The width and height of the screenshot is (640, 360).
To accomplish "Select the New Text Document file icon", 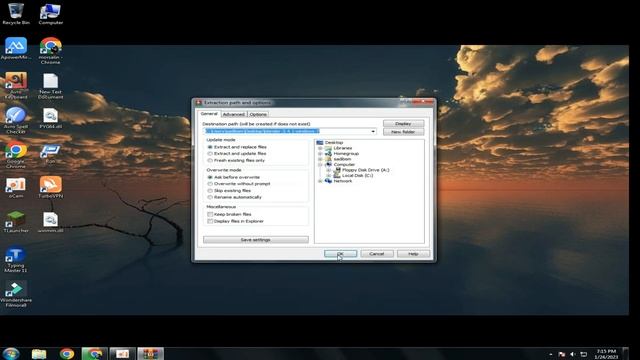I will pyautogui.click(x=51, y=86).
